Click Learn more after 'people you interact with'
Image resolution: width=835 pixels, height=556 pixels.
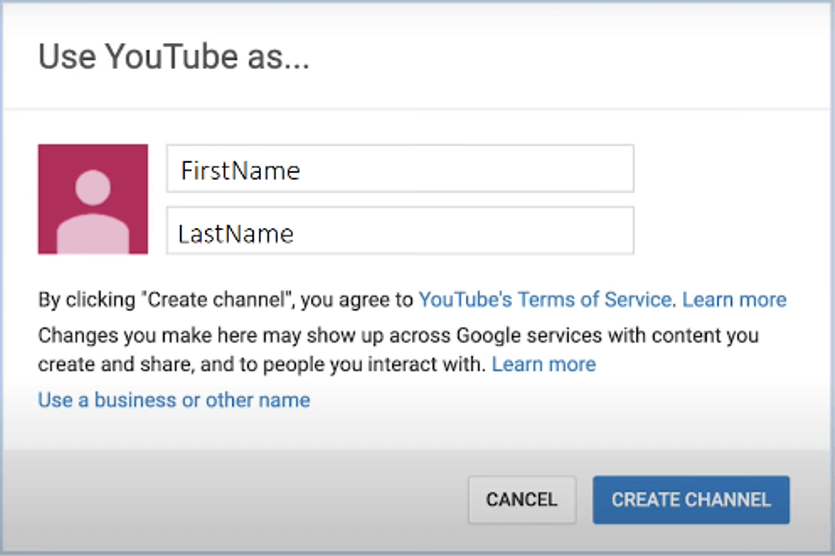coord(544,364)
